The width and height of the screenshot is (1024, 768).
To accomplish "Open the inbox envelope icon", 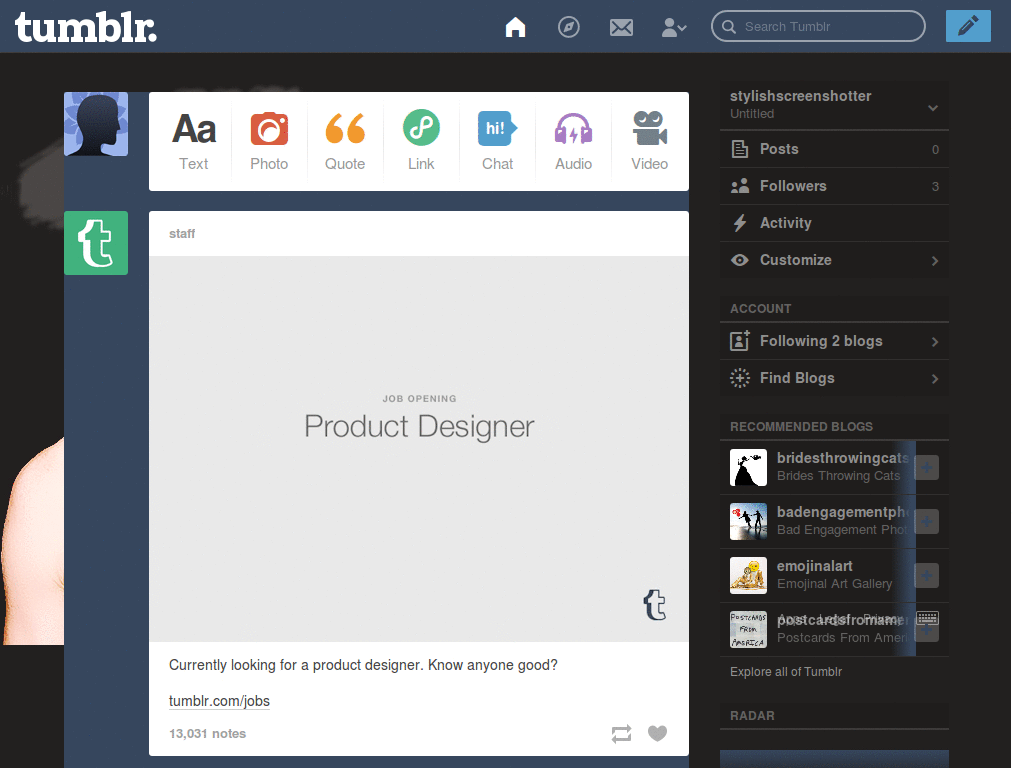I will click(621, 27).
